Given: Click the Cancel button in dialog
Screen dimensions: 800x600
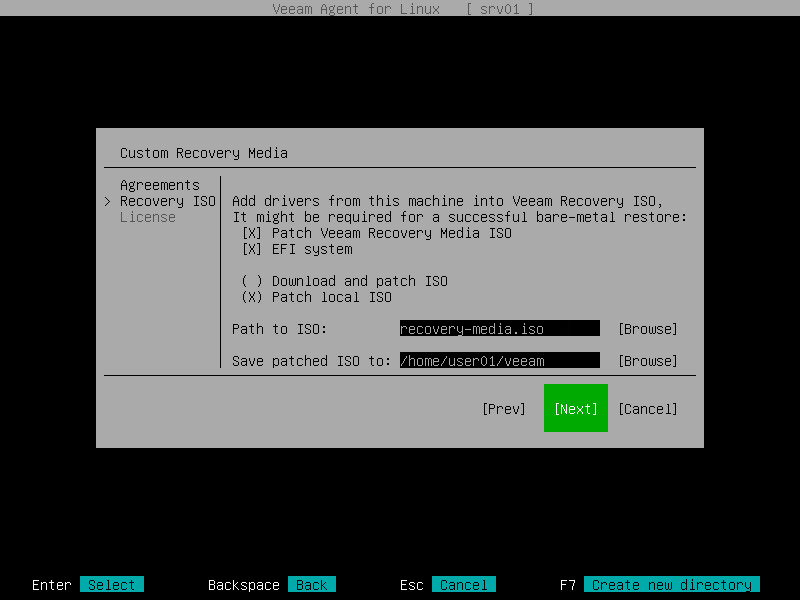Looking at the screenshot, I should click(647, 409).
